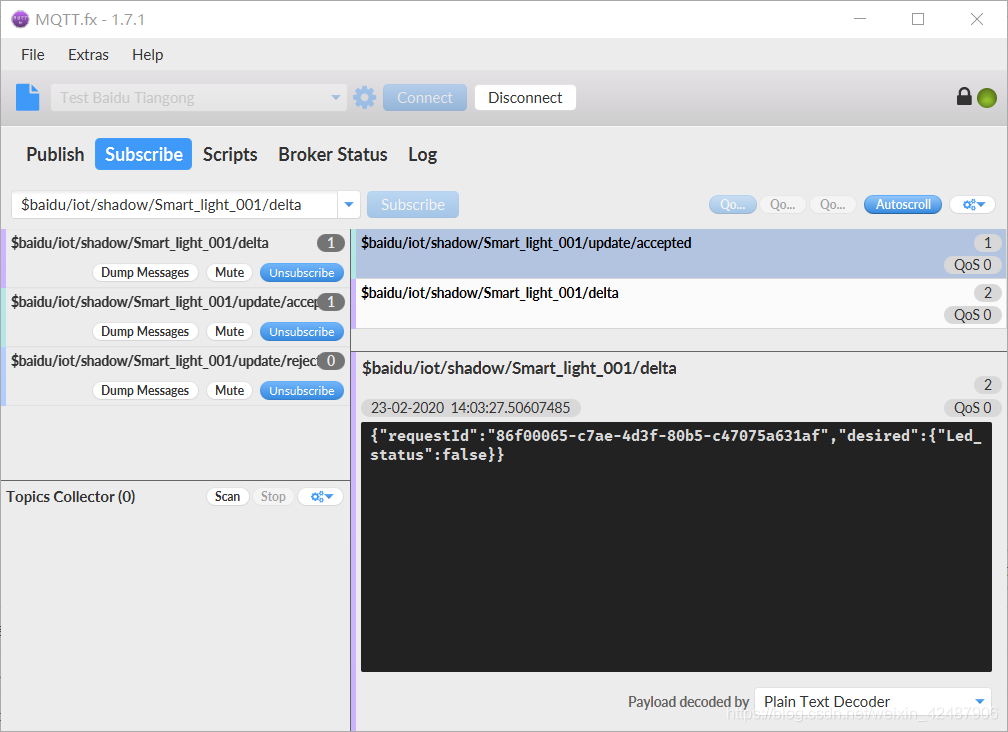1008x732 pixels.
Task: Open the Help menu
Action: pyautogui.click(x=147, y=55)
